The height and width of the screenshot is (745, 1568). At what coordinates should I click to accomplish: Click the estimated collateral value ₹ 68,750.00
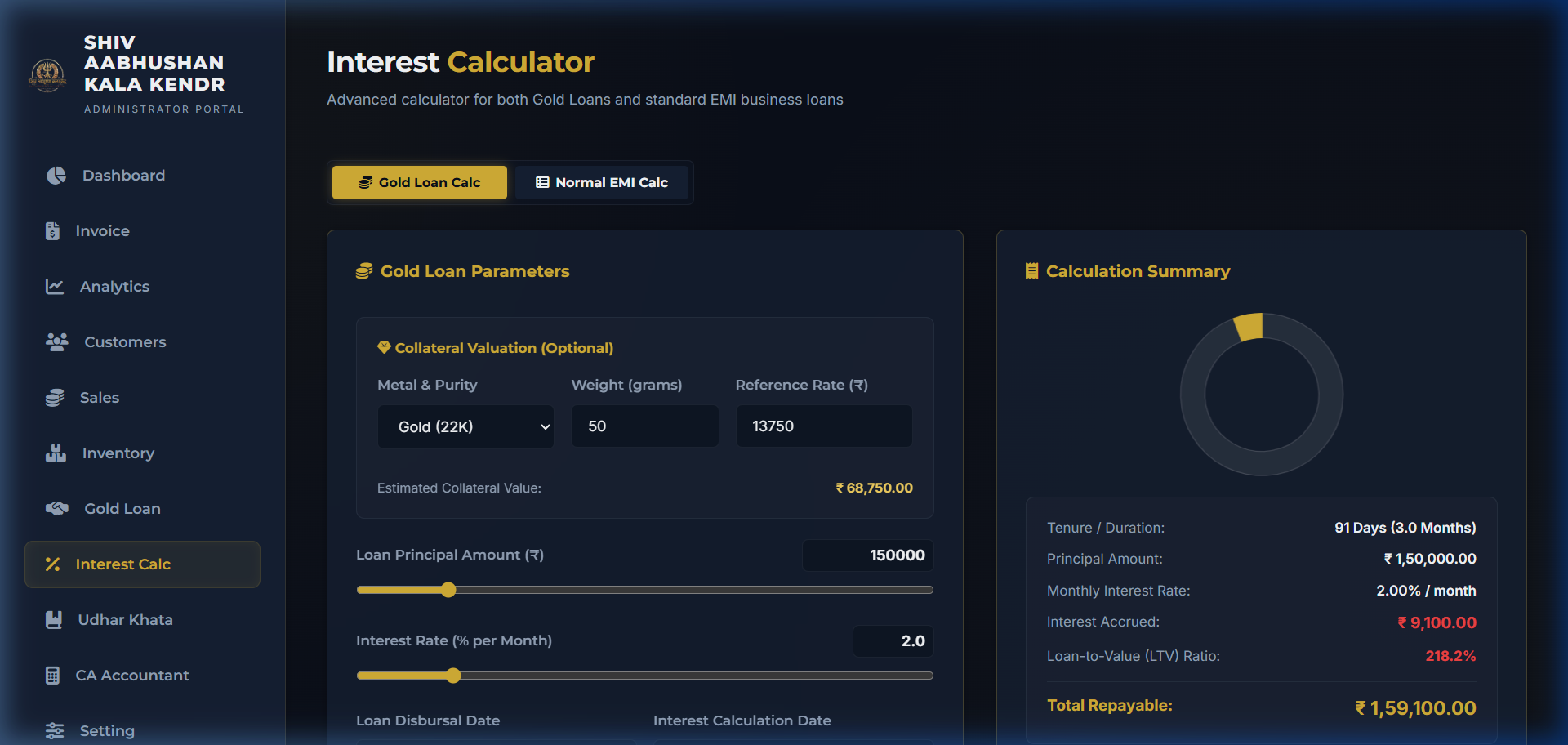tap(874, 488)
